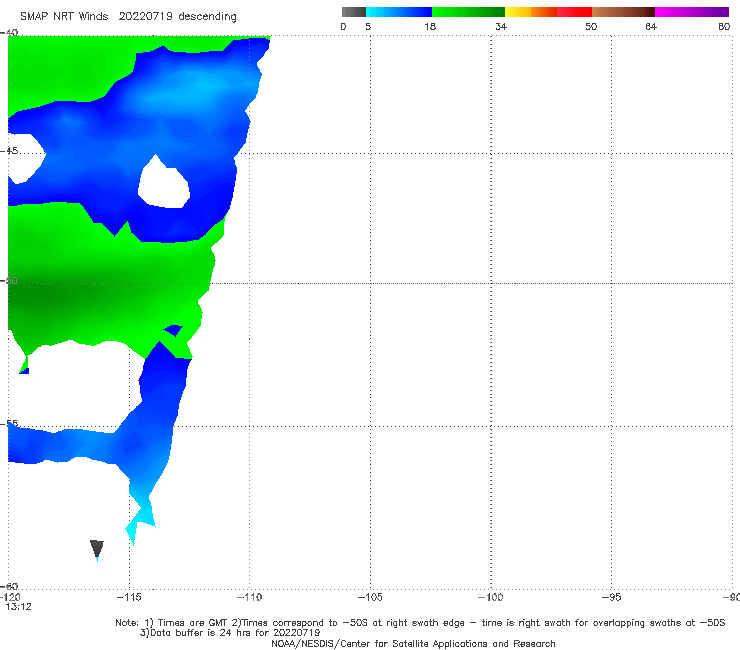Viewport: 740px width, 650px height.
Task: Click the dark gray low-wind triangle marker
Action: (97, 549)
